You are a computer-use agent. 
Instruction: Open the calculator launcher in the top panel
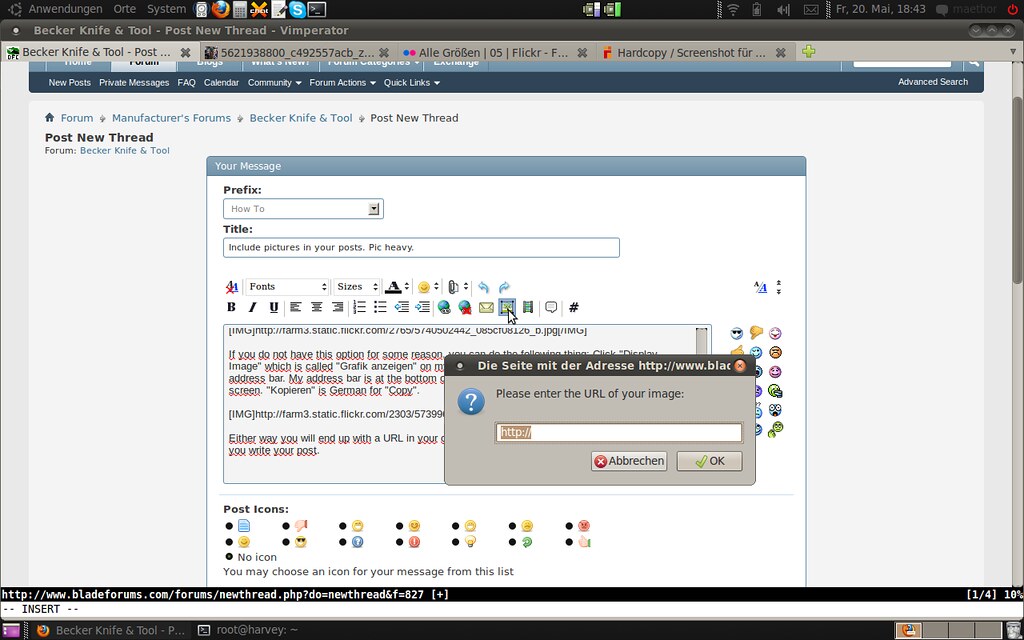pos(240,9)
